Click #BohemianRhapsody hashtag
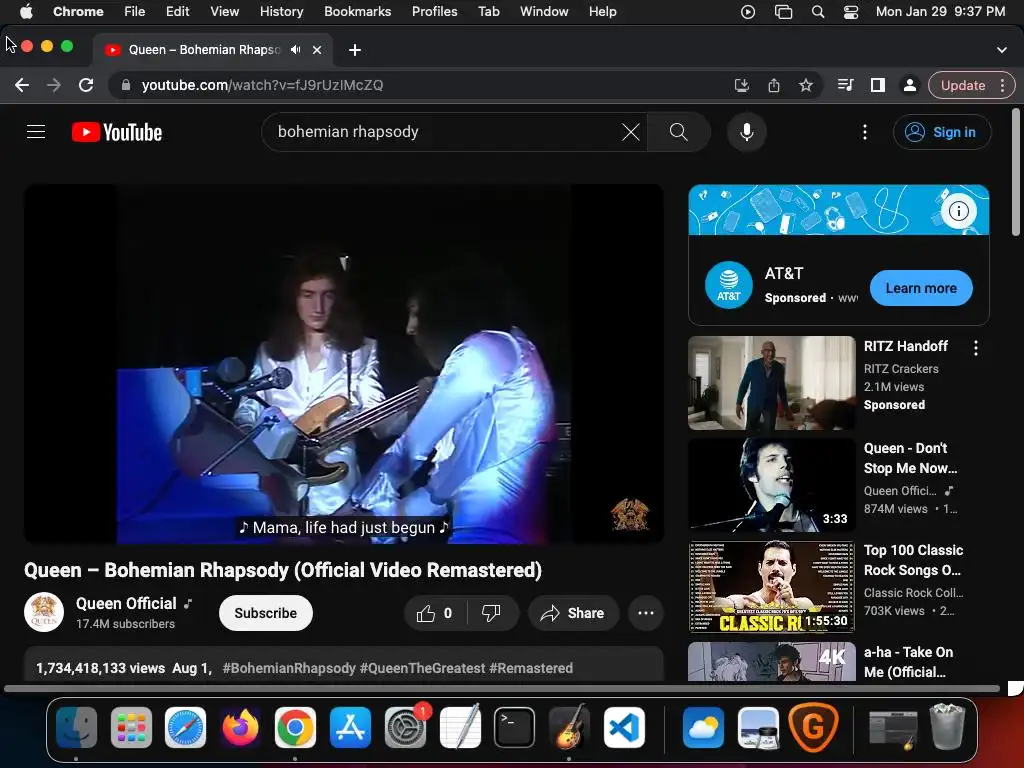This screenshot has width=1024, height=768. click(x=289, y=668)
